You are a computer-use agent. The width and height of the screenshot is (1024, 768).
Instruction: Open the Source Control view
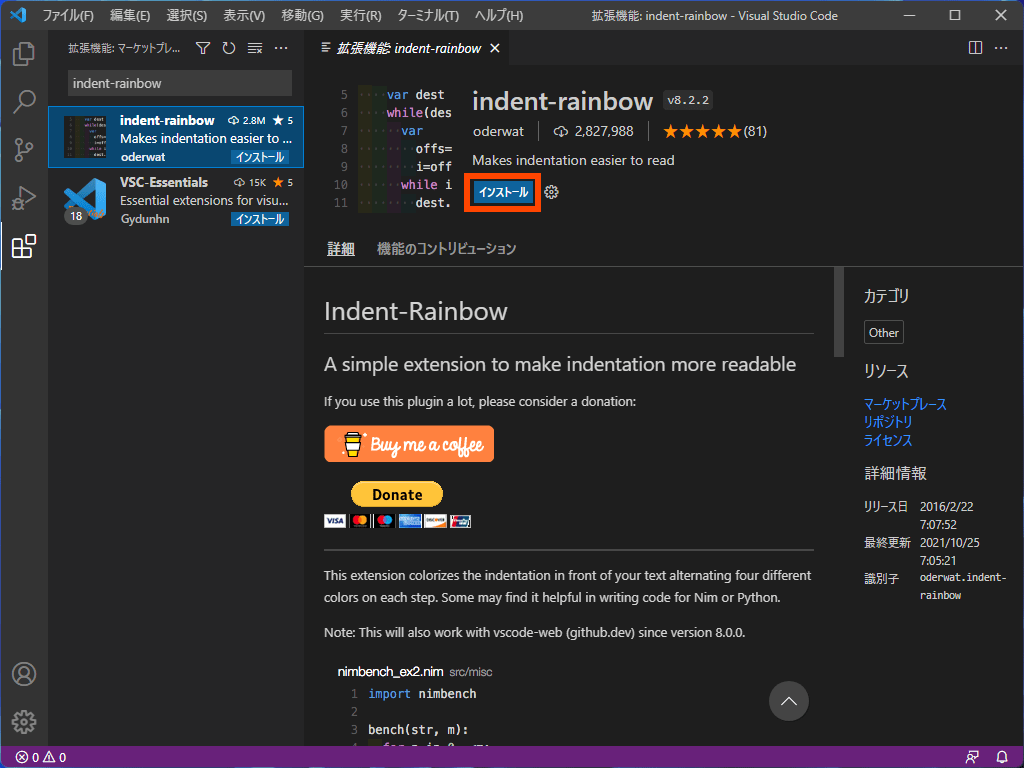(x=24, y=150)
